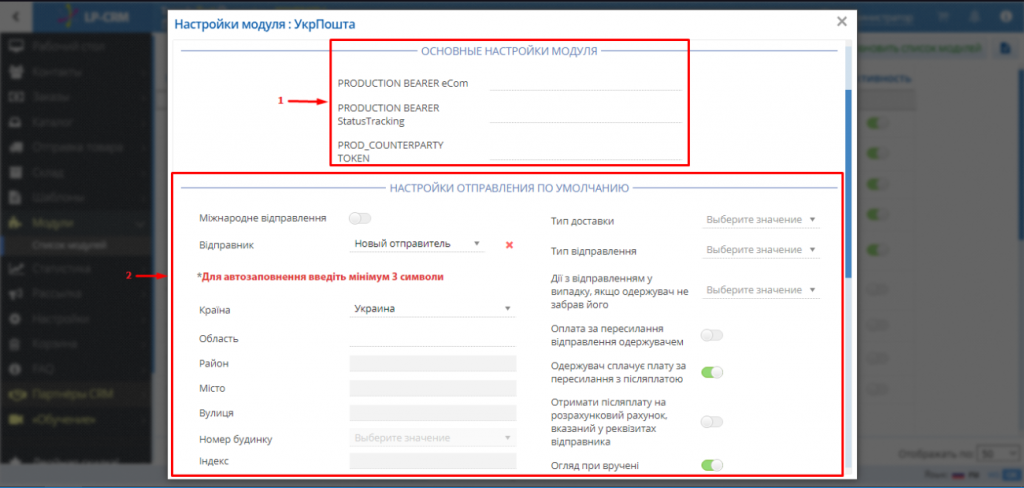Click the PRODUCTION BEARER StatusTracking field
1024x488 pixels.
[x=585, y=115]
